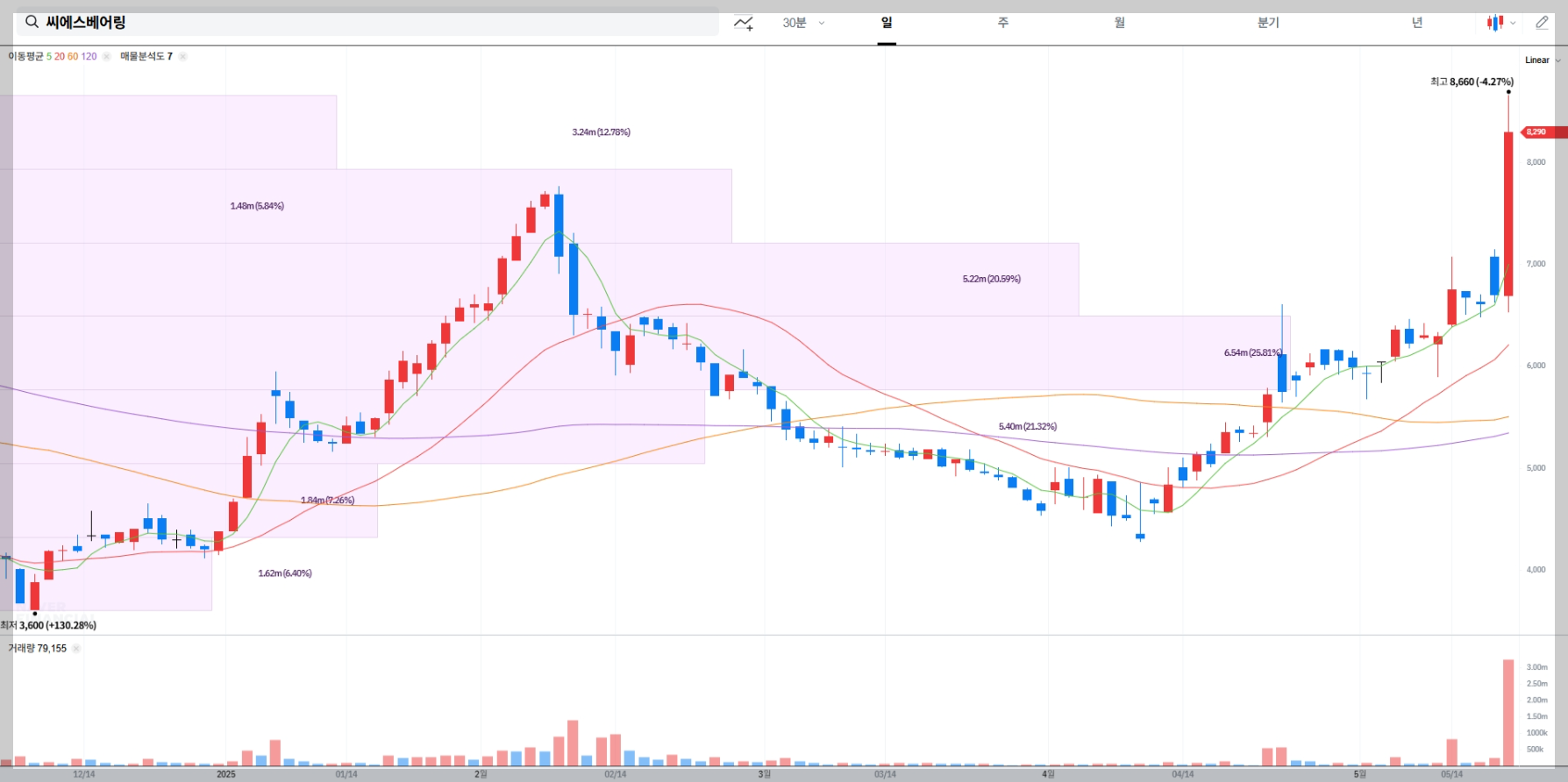Click the 3.00m volume axis label
The width and height of the screenshot is (1568, 782).
pos(1536,667)
